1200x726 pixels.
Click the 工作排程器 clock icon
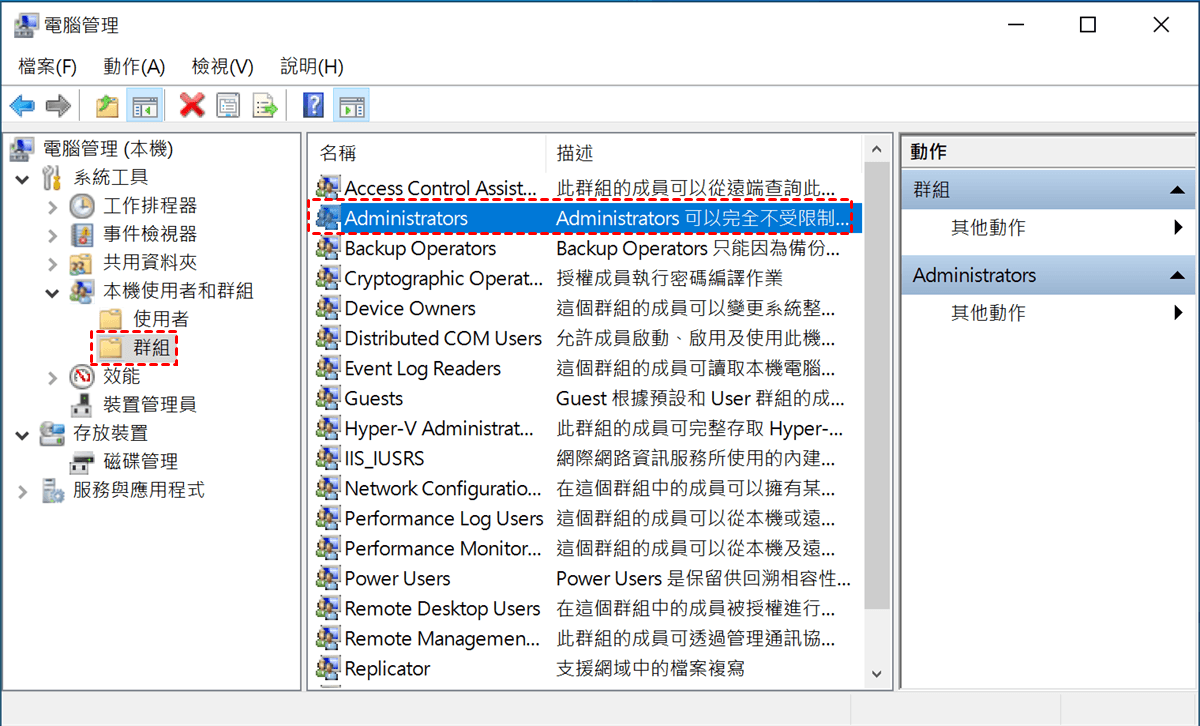82,206
